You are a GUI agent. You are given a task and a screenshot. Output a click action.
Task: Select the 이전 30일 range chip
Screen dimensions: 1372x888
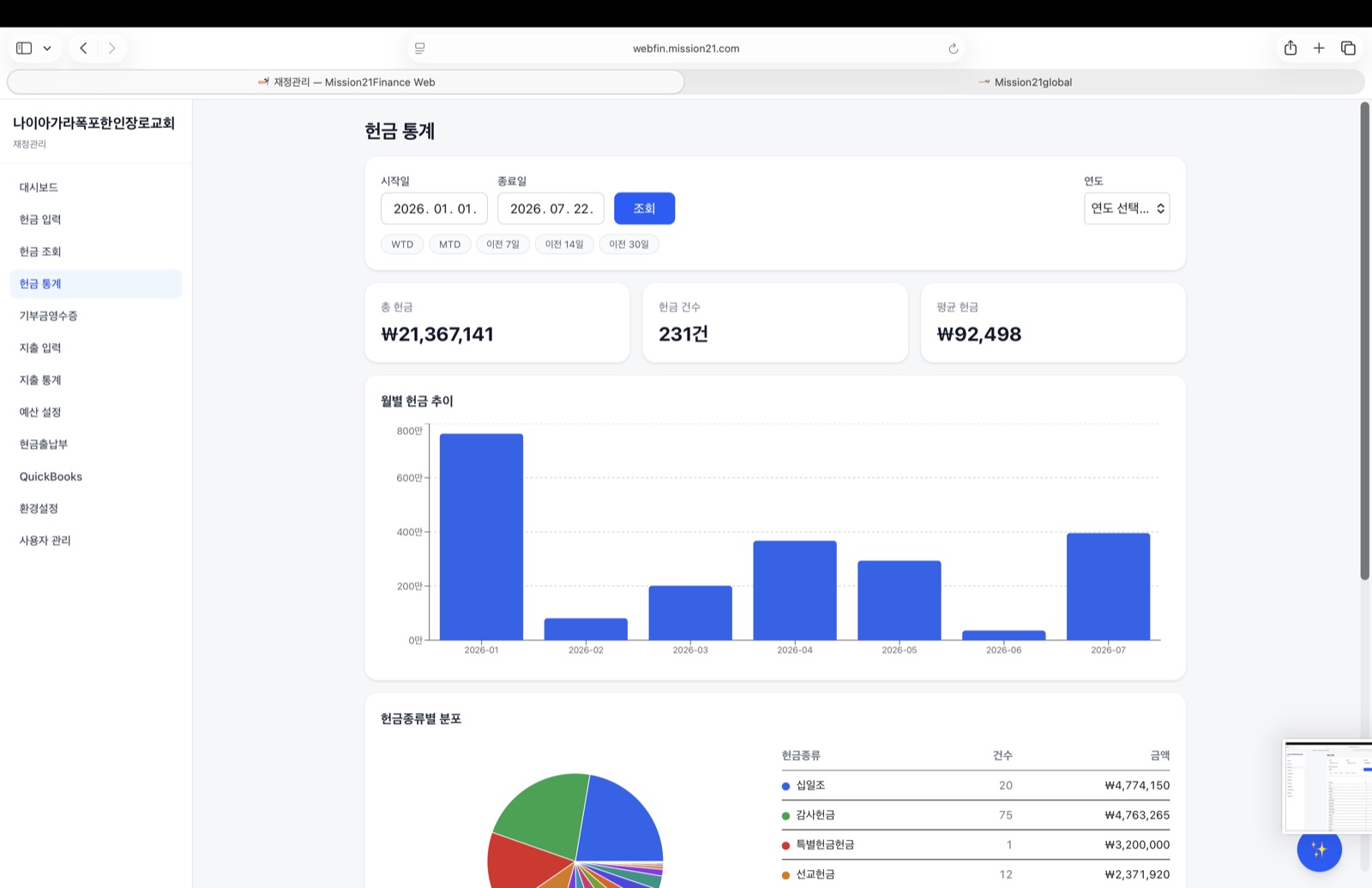tap(629, 245)
